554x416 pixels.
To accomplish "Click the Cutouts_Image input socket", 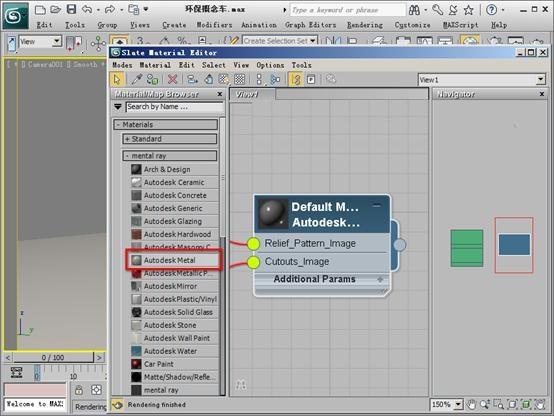I will (253, 262).
